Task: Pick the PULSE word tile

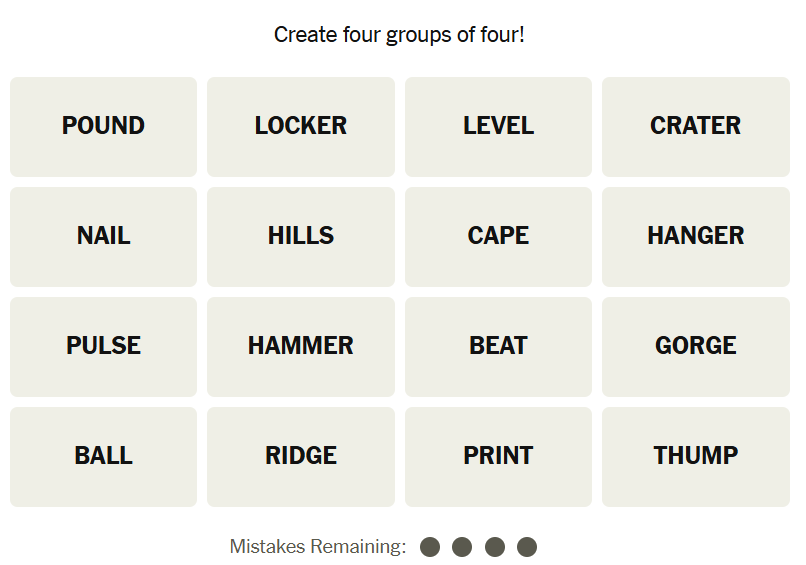Action: click(103, 346)
